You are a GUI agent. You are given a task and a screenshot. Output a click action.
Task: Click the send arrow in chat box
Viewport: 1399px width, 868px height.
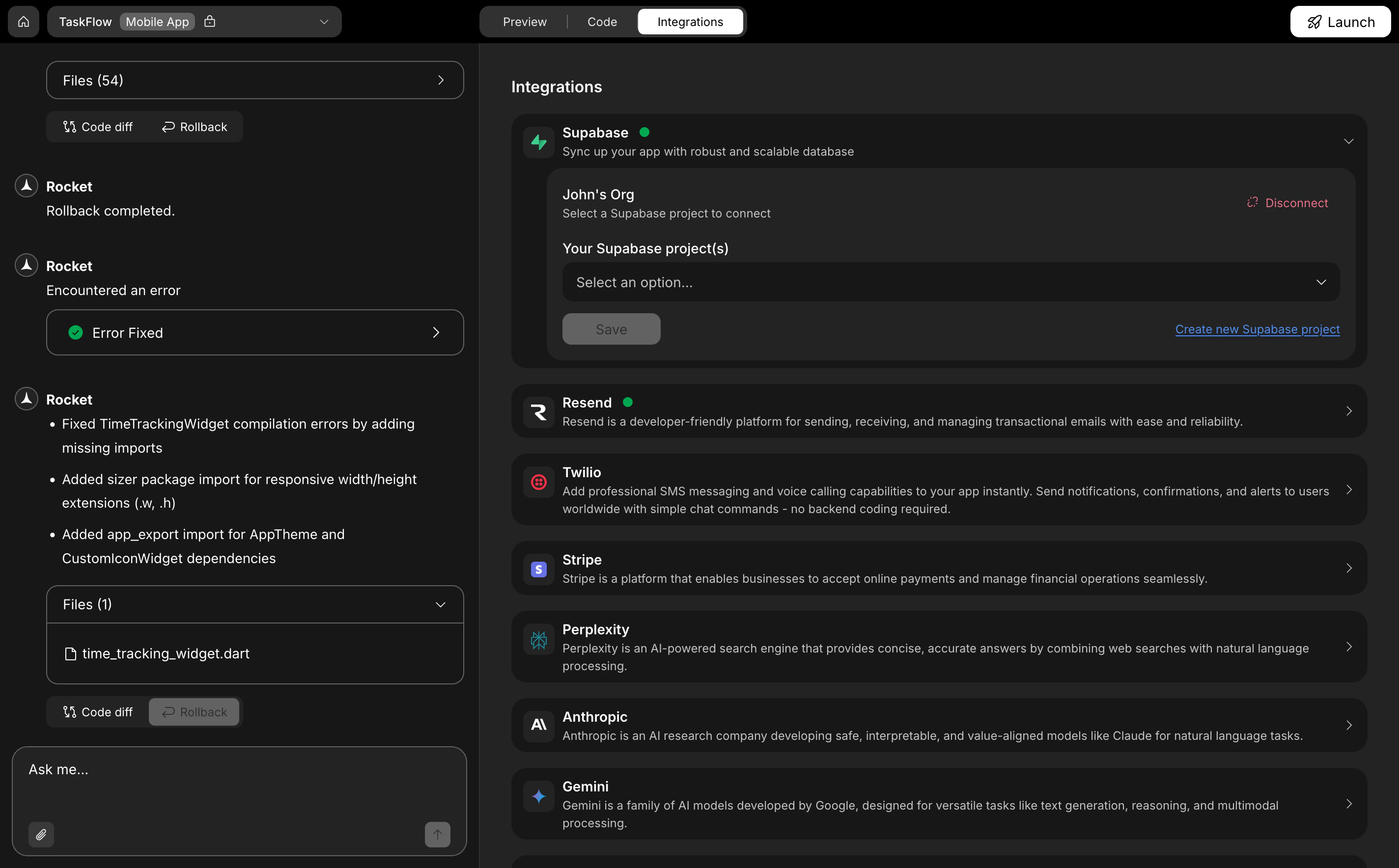point(438,835)
